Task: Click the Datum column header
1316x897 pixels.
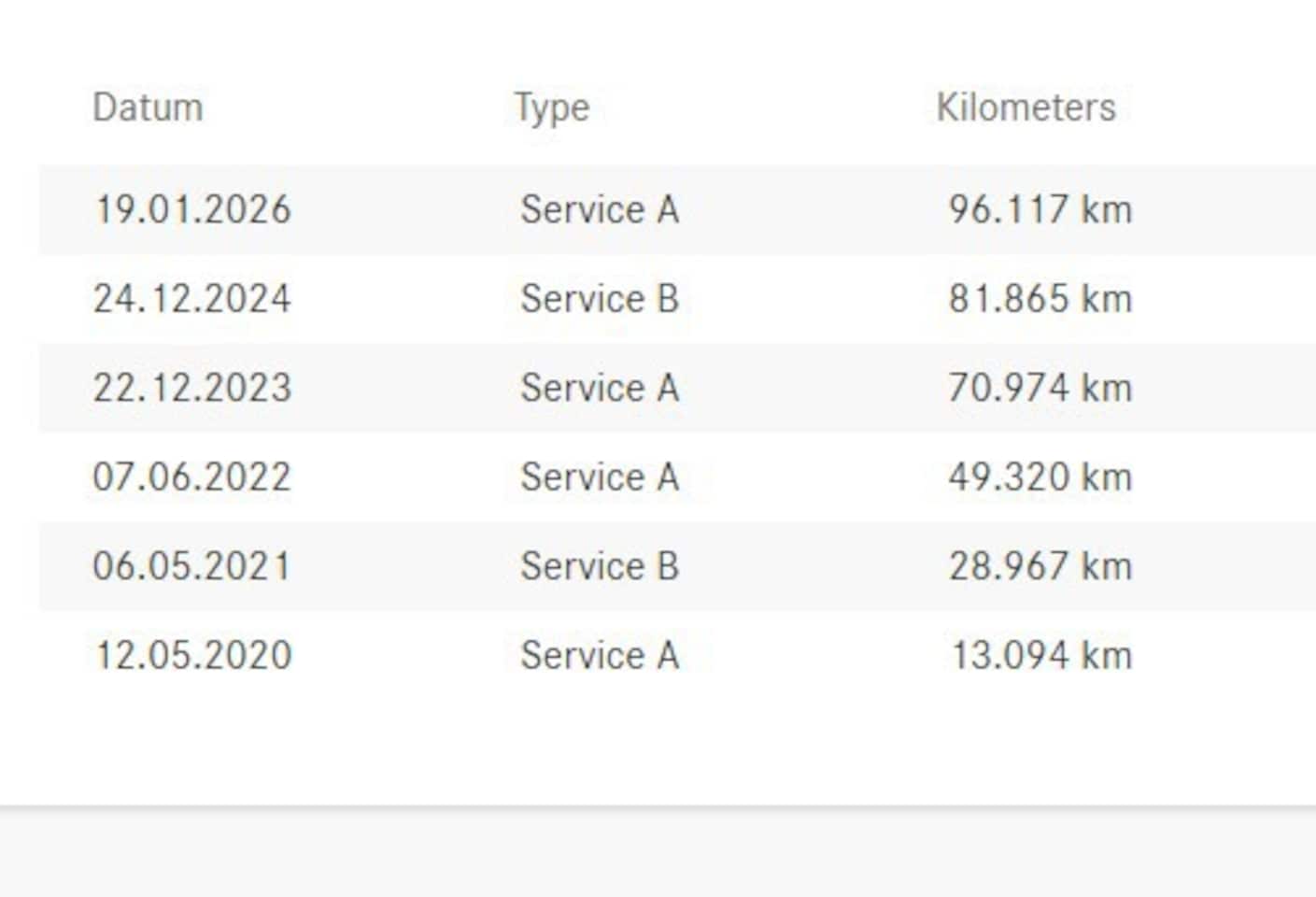Action: click(148, 107)
